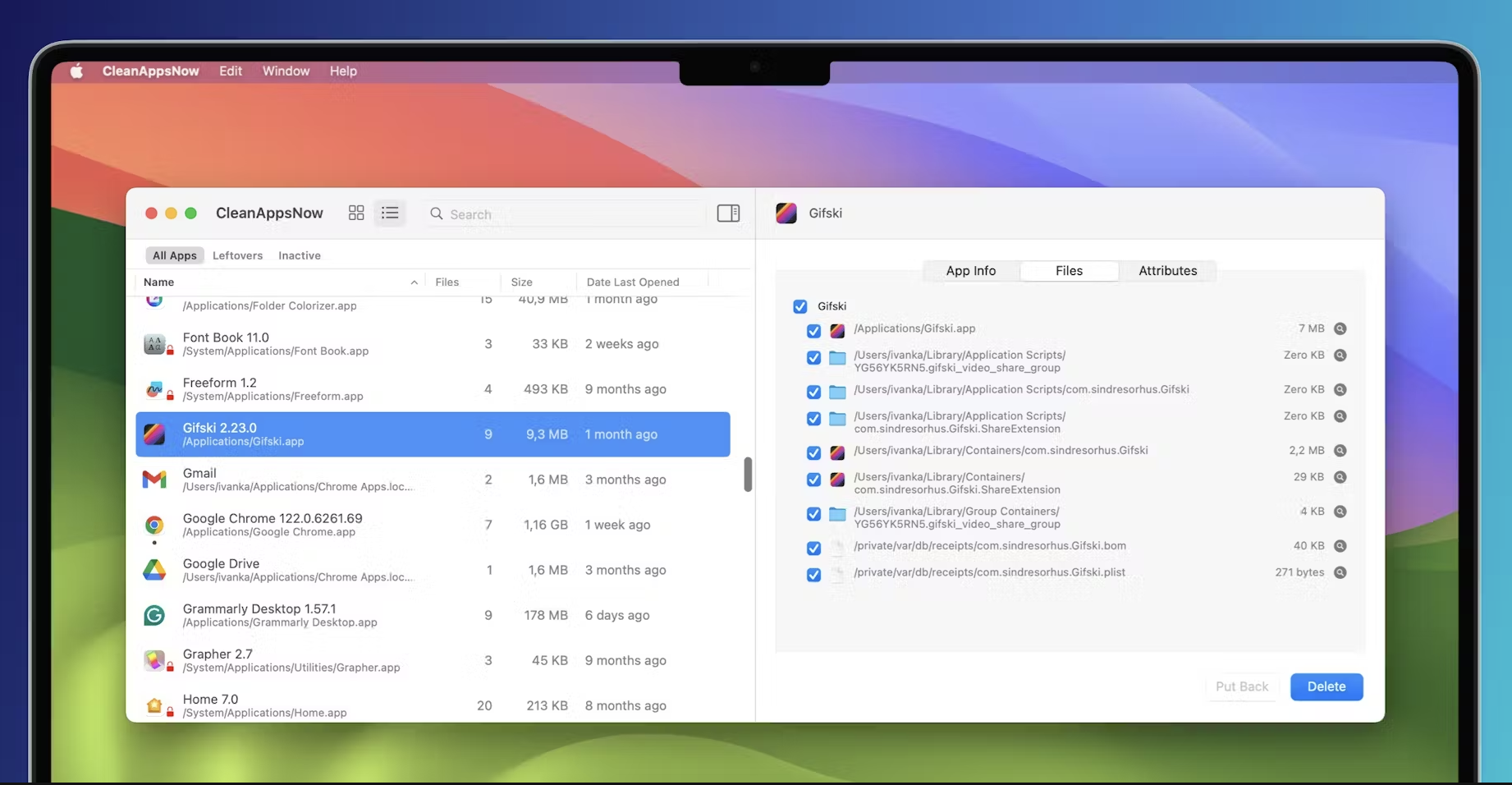Click the Delete button
The width and height of the screenshot is (1512, 785).
tap(1326, 686)
